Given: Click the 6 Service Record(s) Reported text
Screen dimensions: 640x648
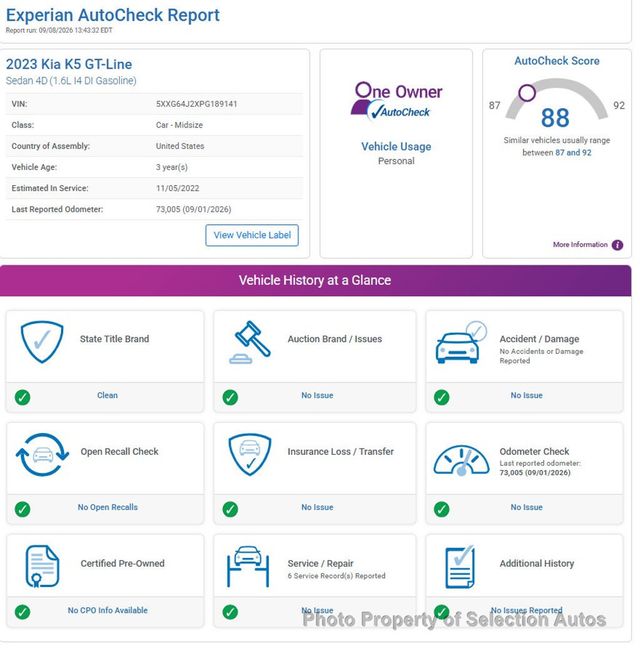Looking at the screenshot, I should click(337, 576).
